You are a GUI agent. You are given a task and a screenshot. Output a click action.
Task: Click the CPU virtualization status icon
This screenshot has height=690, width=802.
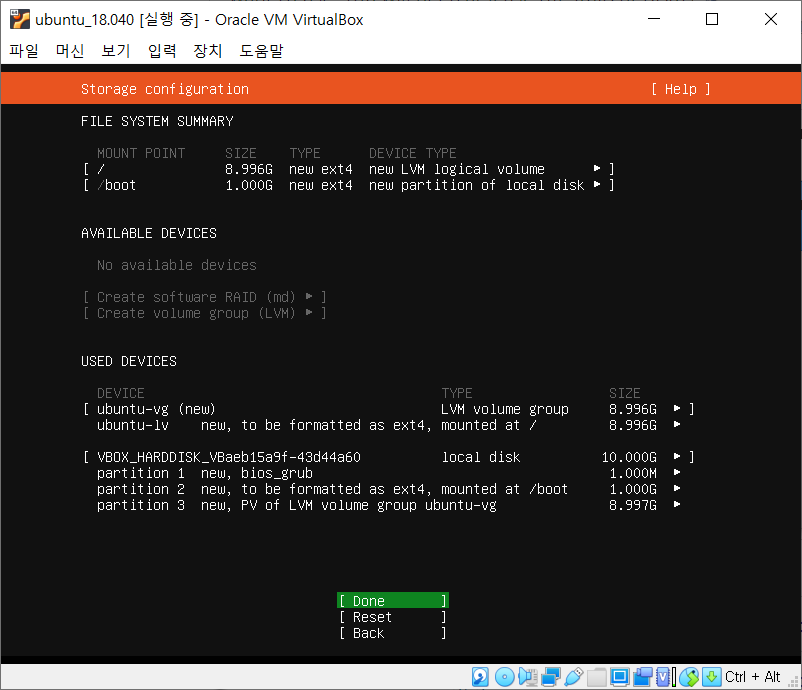pos(666,677)
